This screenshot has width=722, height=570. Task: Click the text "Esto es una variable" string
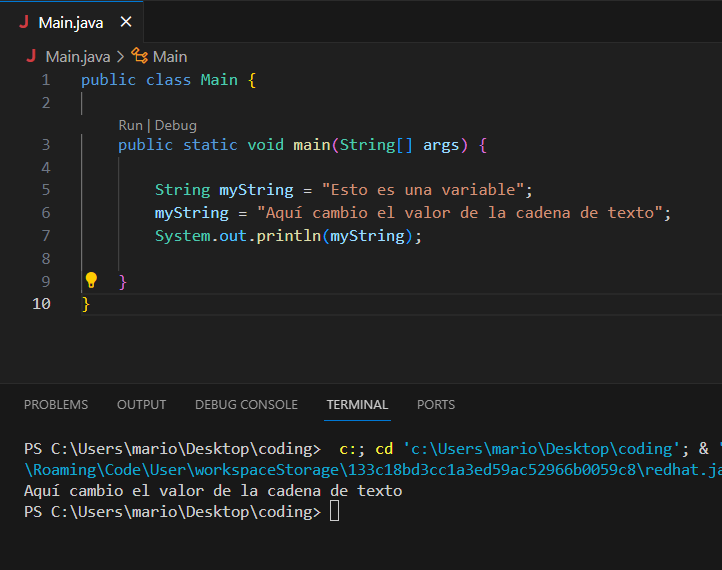[x=423, y=190]
